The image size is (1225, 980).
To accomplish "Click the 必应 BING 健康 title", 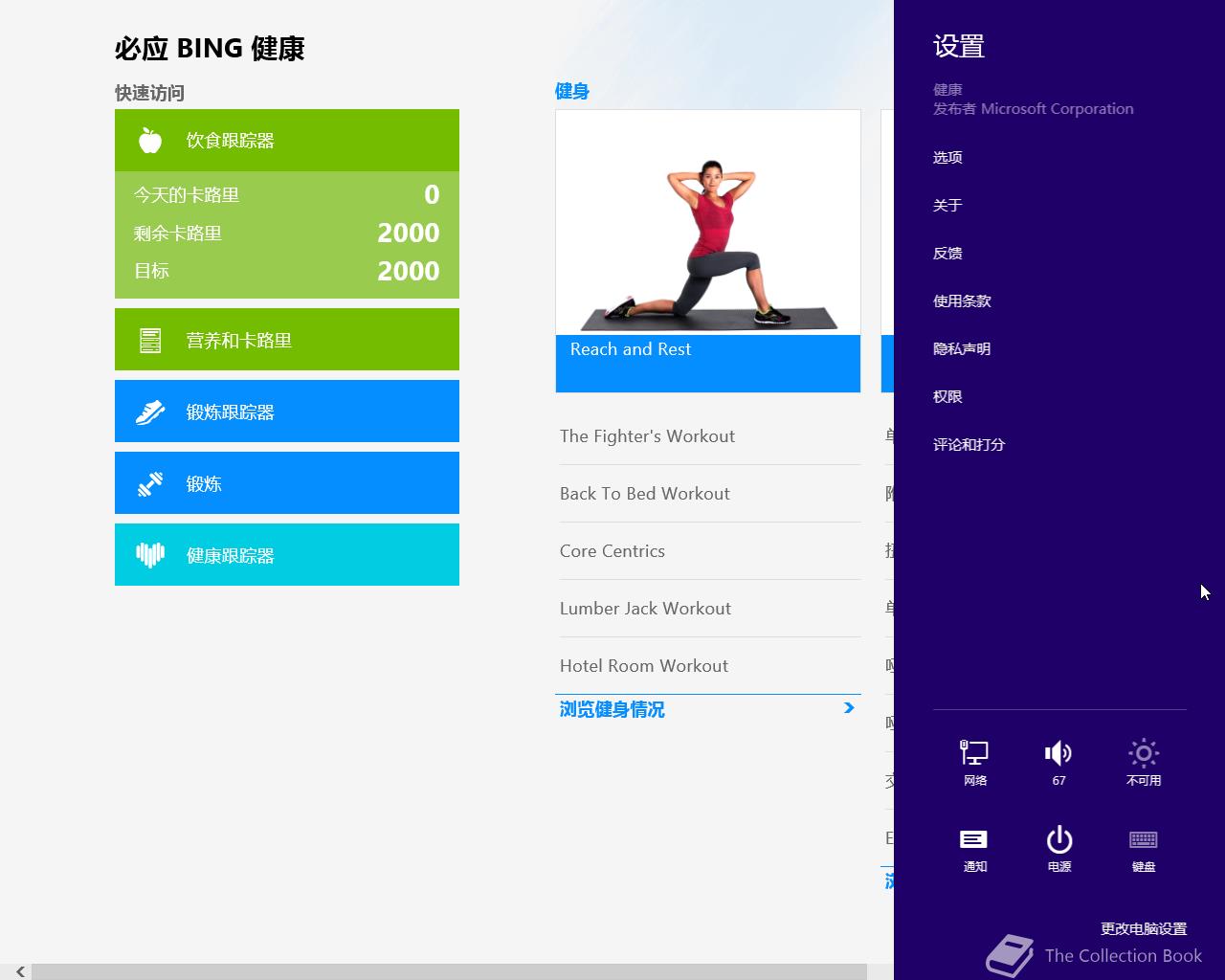I will (x=210, y=49).
